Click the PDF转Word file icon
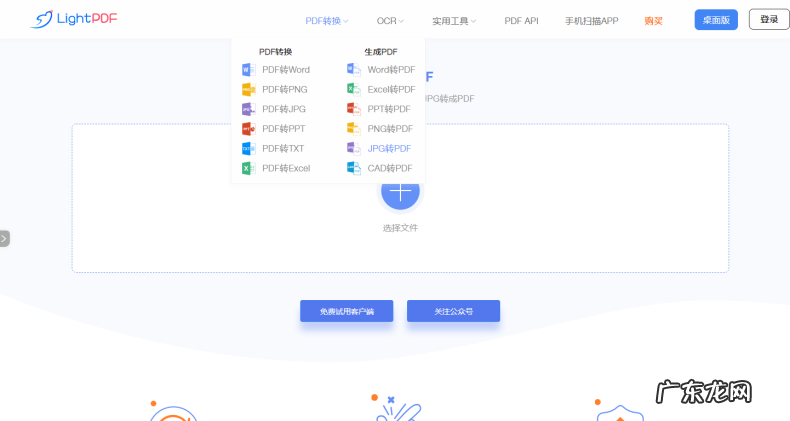Viewport: 790px width, 421px height. (x=248, y=69)
